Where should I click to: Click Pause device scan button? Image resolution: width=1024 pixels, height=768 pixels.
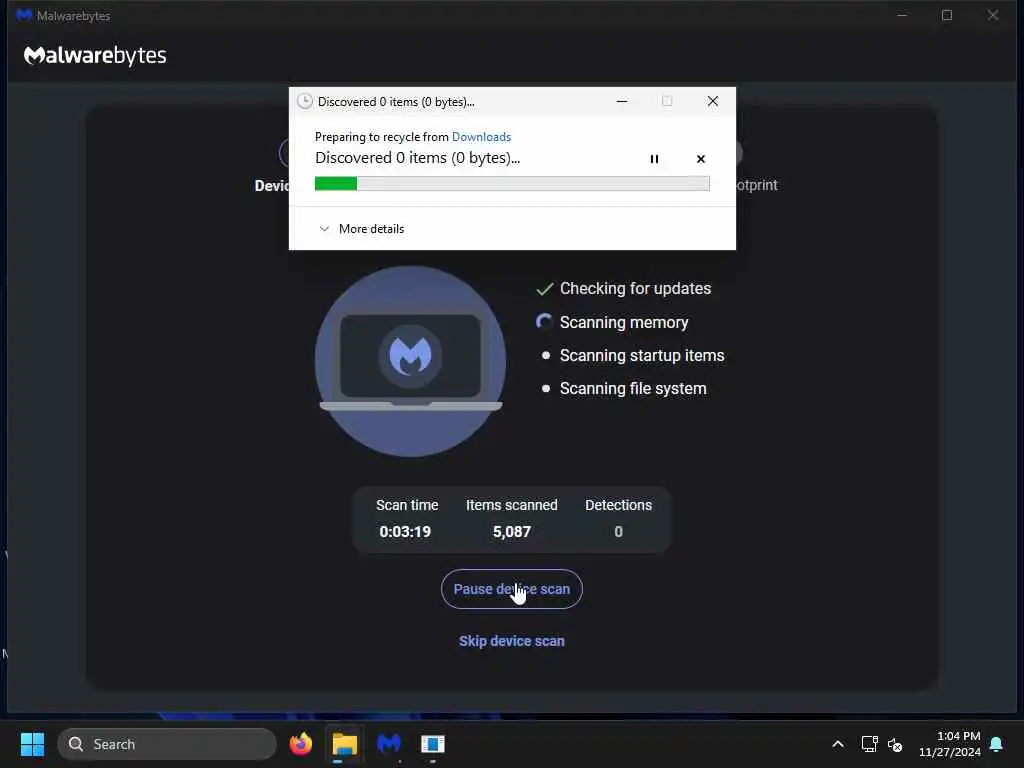tap(511, 589)
